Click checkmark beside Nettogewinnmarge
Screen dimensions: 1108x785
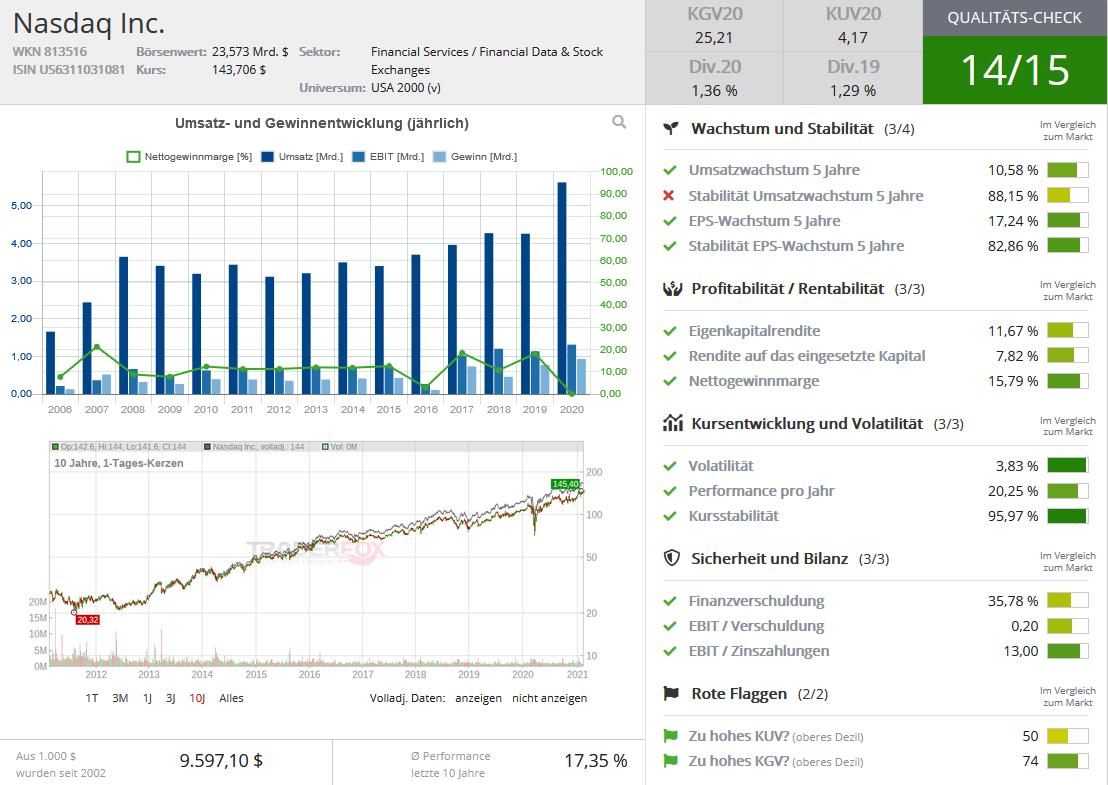670,382
